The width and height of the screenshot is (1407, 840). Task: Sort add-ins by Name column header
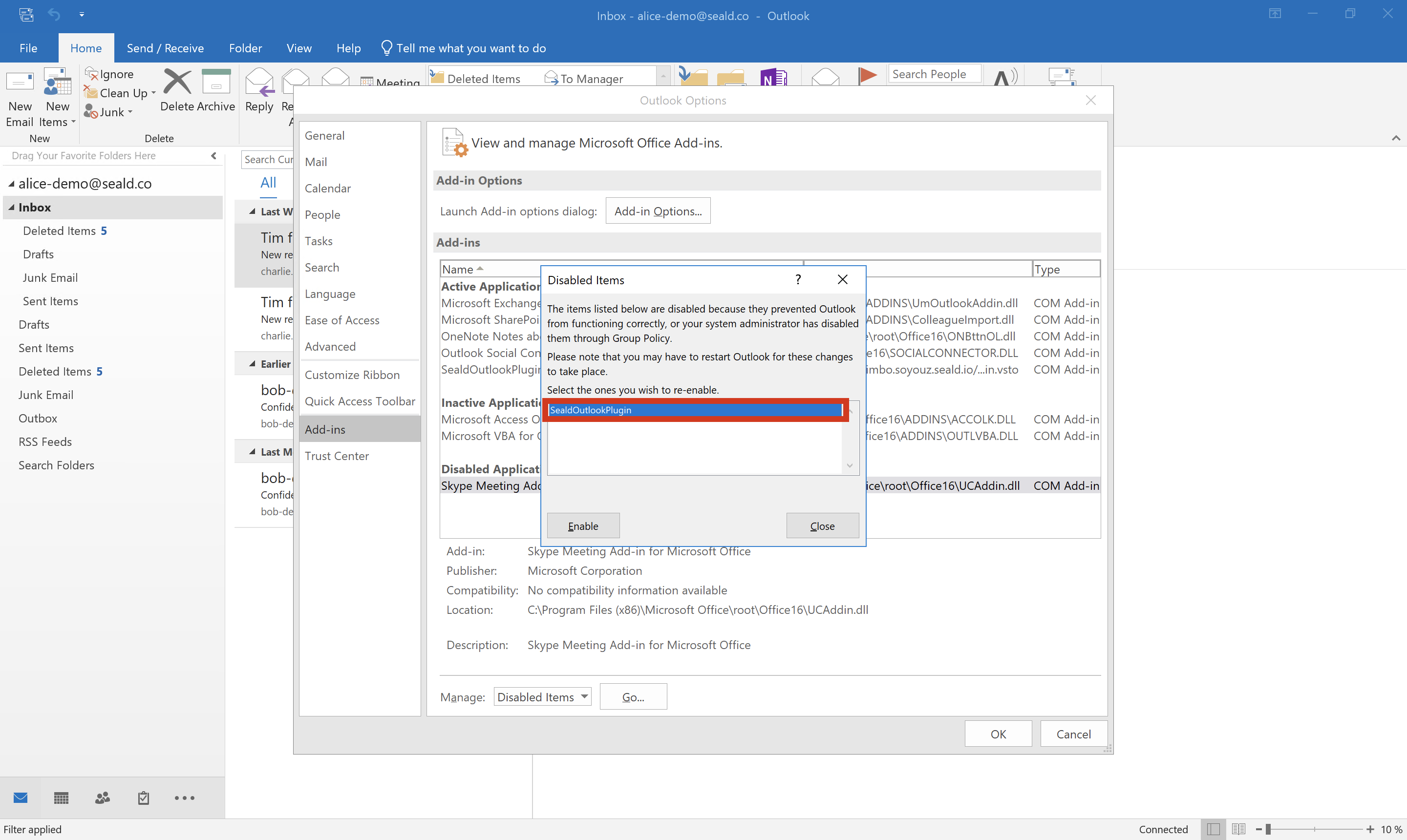click(x=622, y=269)
